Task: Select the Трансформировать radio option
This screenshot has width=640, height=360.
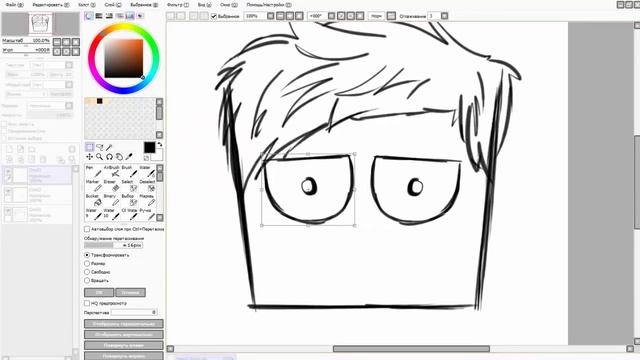Action: (87, 255)
